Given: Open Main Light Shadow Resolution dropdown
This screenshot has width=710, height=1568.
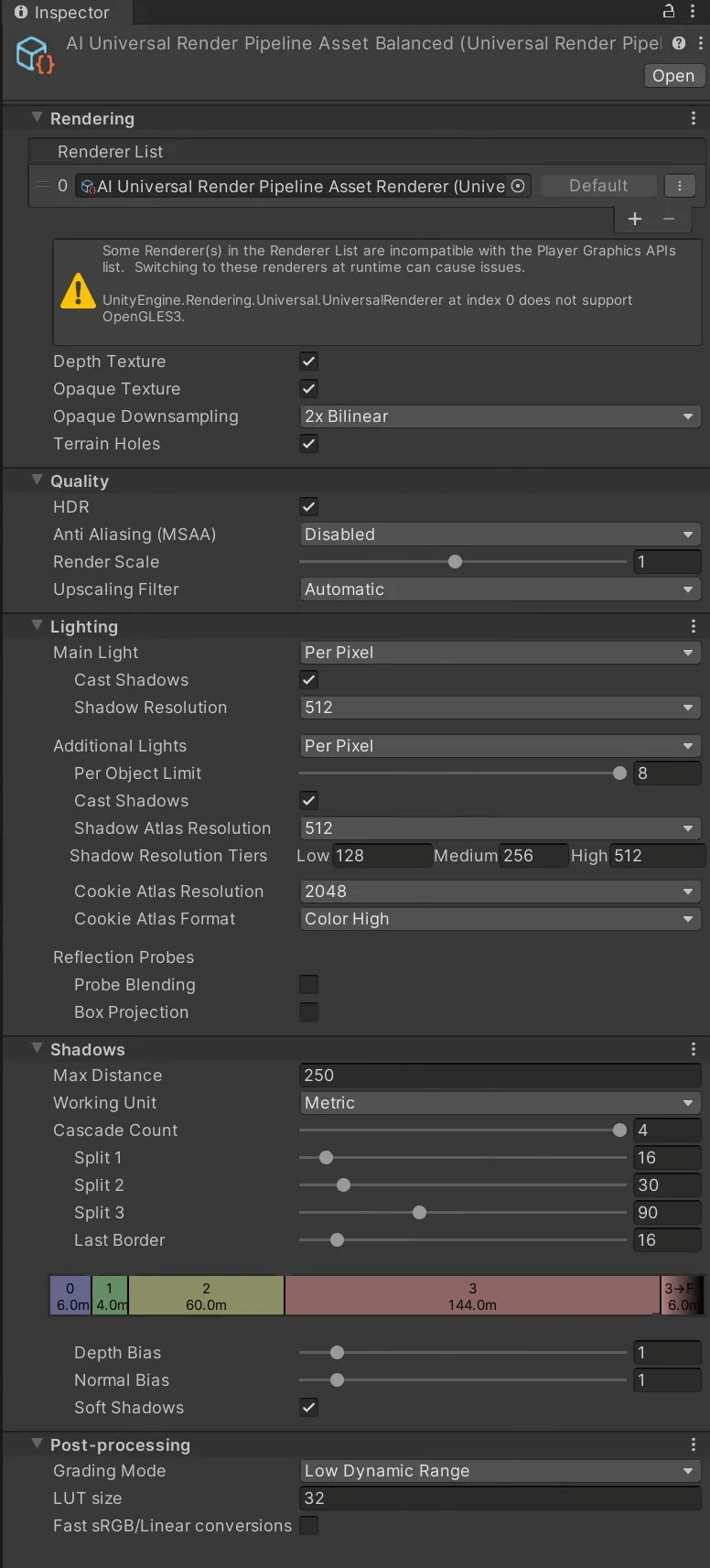Looking at the screenshot, I should point(500,708).
